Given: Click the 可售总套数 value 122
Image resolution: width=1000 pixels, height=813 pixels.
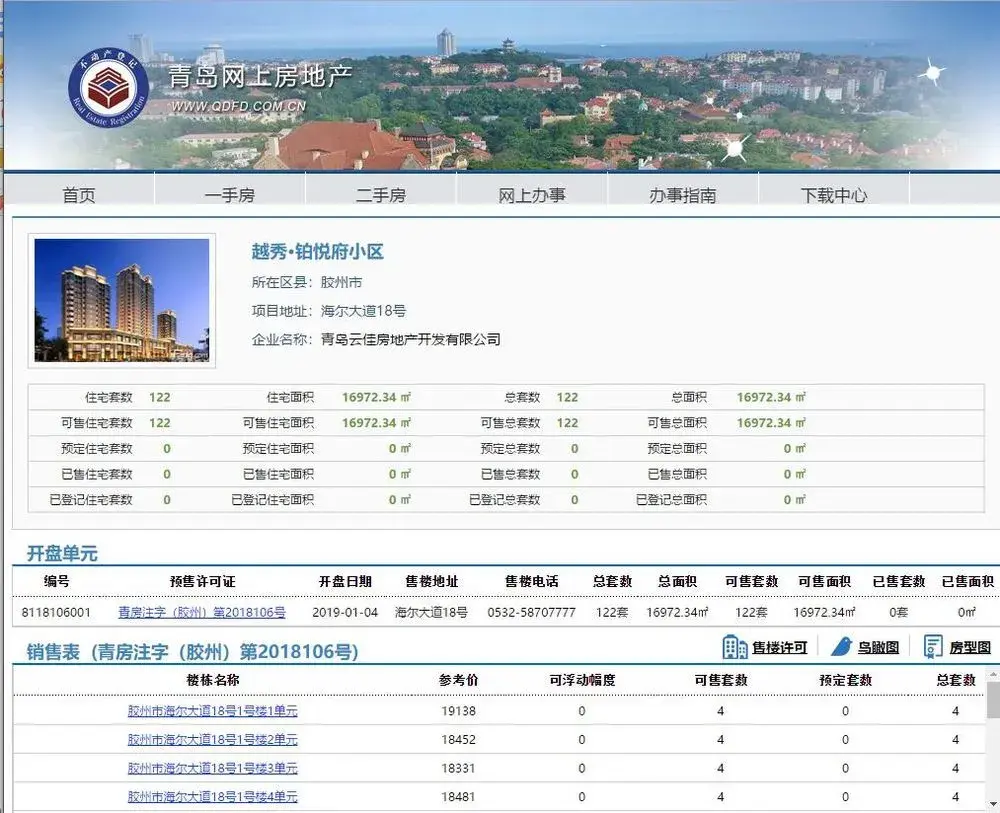Looking at the screenshot, I should (x=567, y=423).
